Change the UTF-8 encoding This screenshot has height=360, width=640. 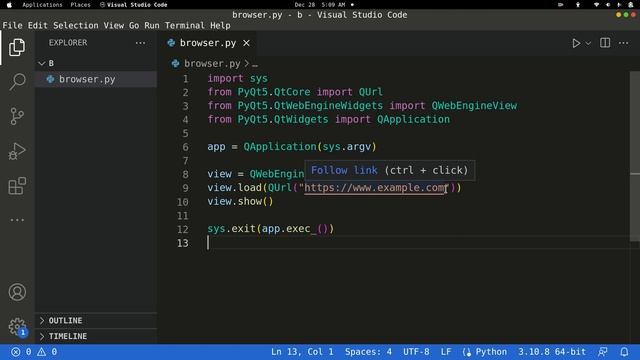point(416,352)
